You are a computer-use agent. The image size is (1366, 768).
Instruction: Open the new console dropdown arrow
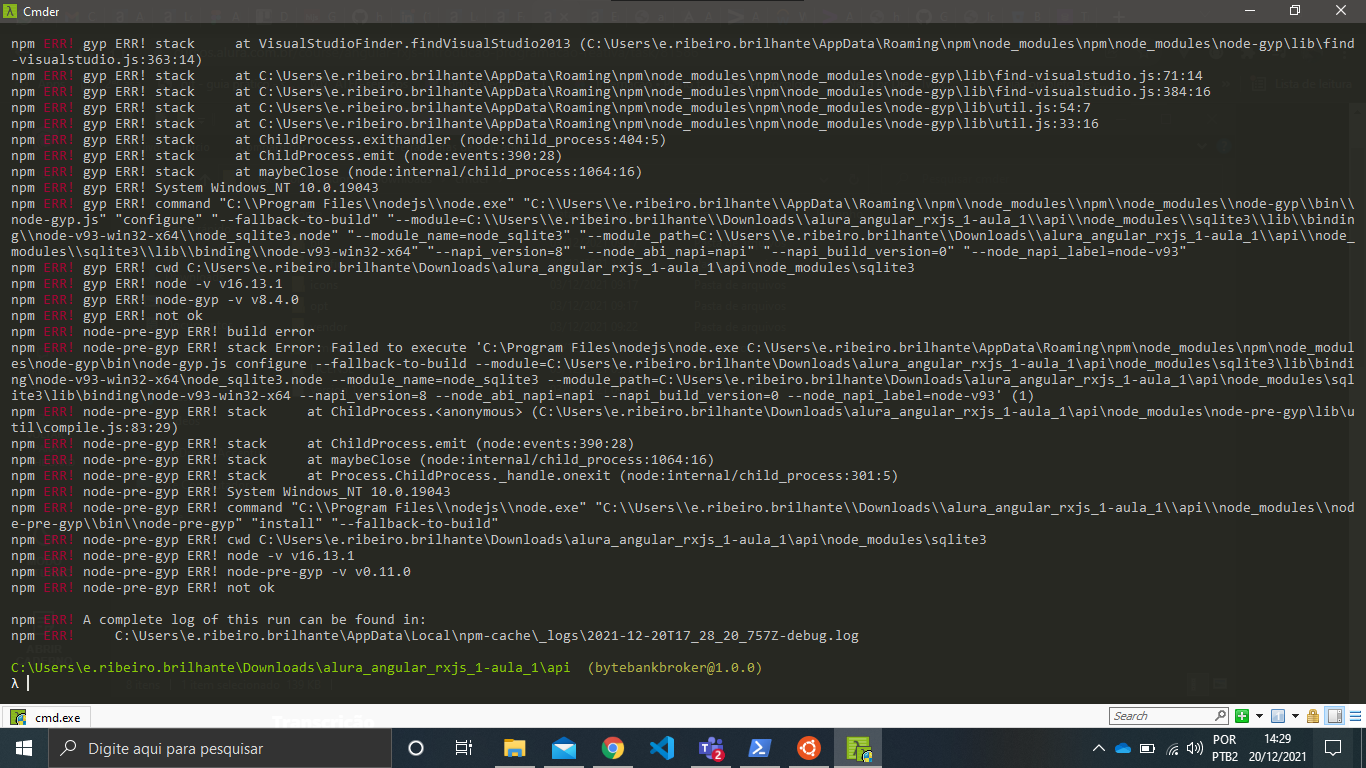click(1259, 716)
